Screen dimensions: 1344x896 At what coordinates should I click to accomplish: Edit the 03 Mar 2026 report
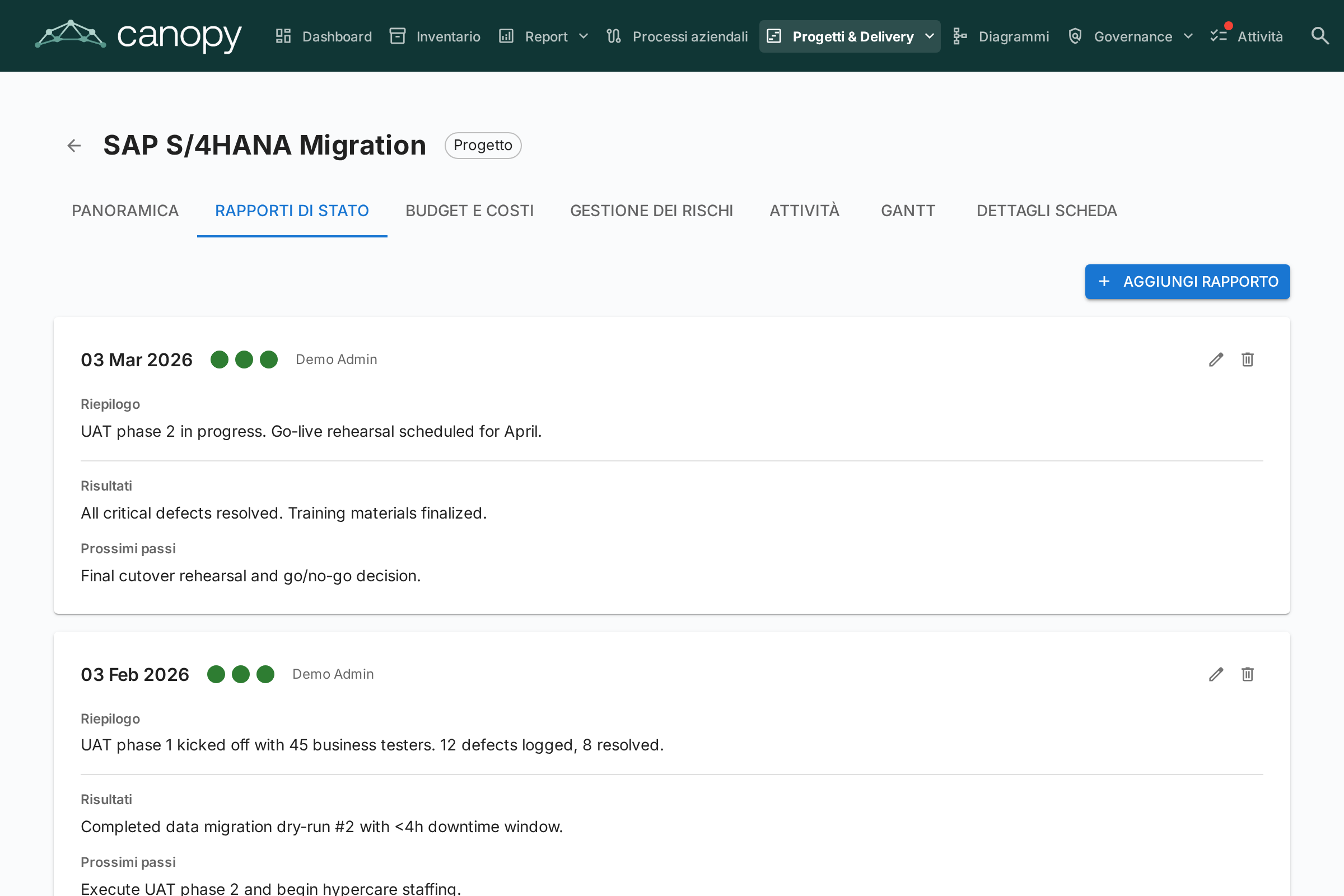coord(1216,360)
